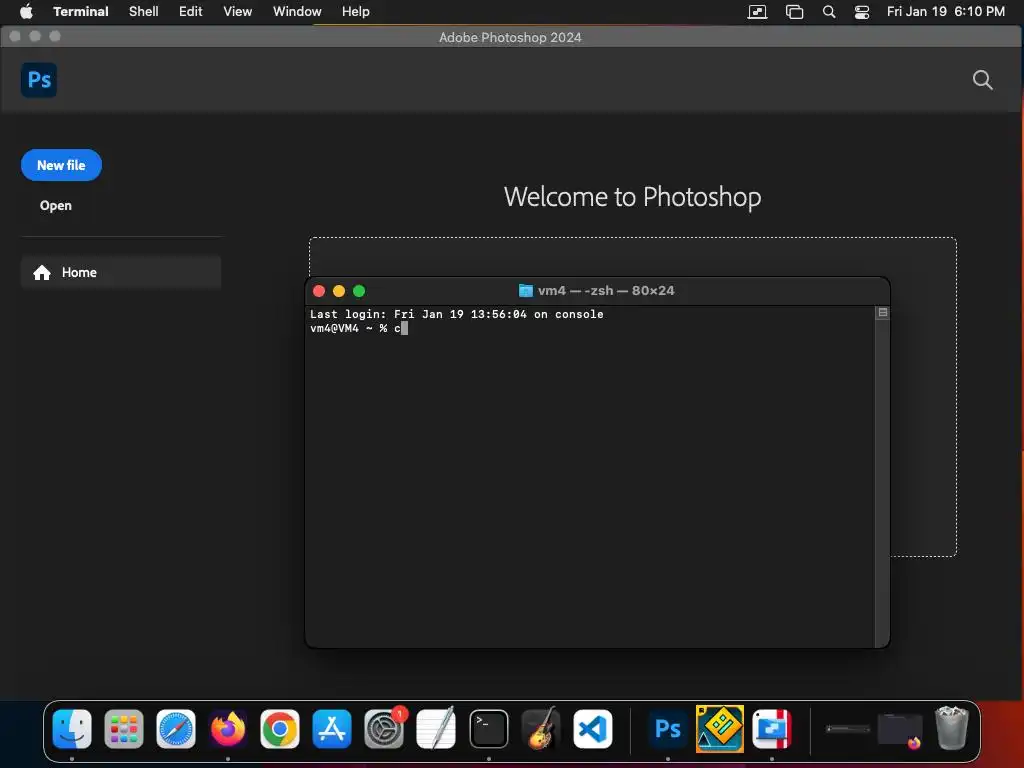
Task: Open the Trash in the Dock
Action: [952, 728]
